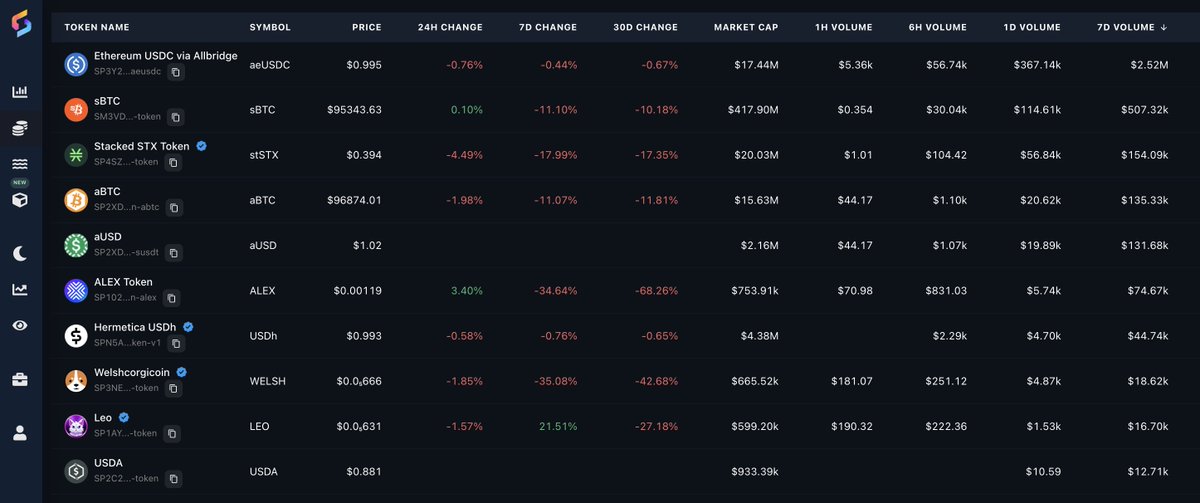The height and width of the screenshot is (503, 1200).
Task: Click the app logo at top left
Action: (x=20, y=21)
